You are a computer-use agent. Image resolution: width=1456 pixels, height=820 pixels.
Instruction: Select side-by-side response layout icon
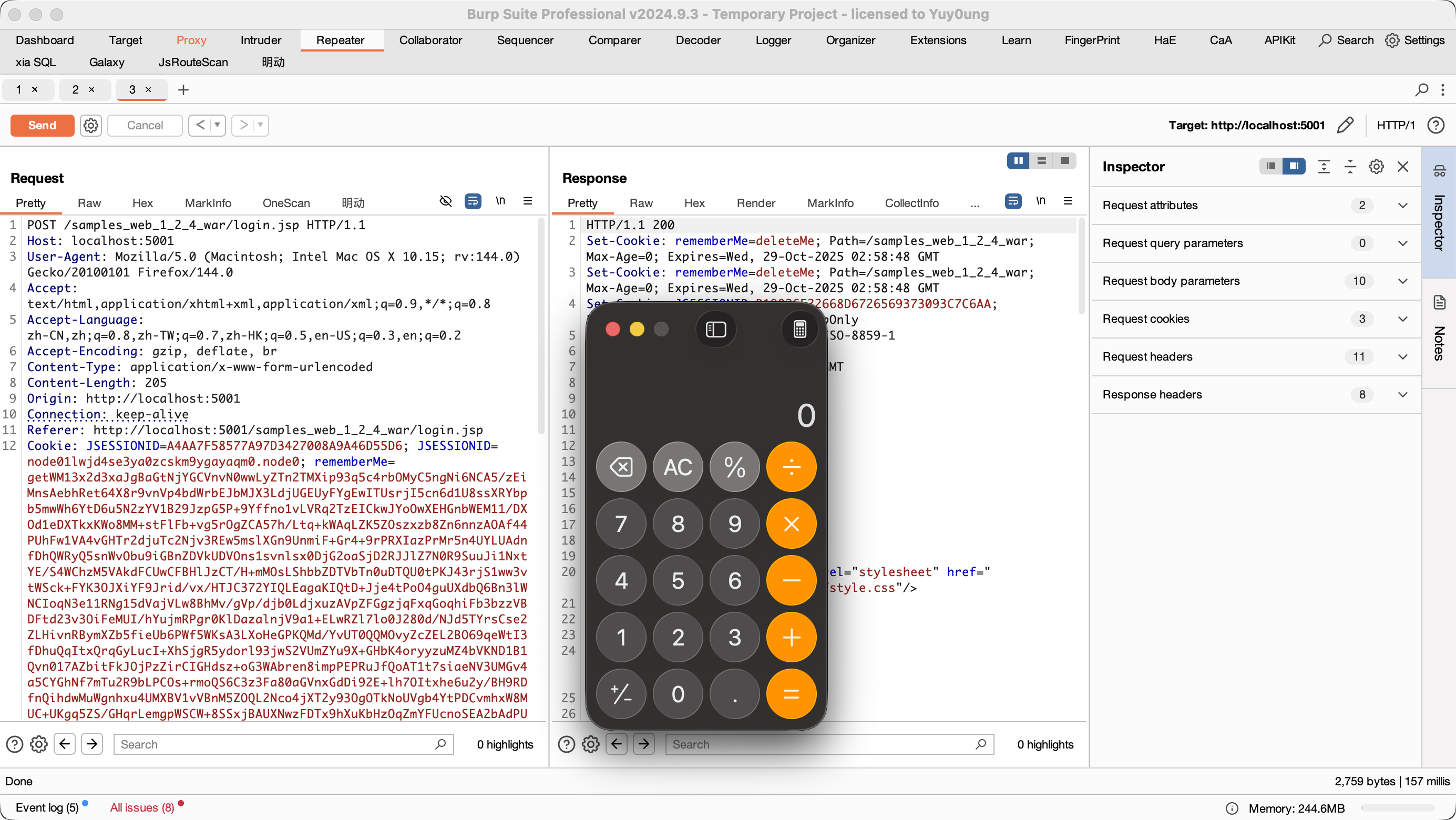[x=1018, y=161]
